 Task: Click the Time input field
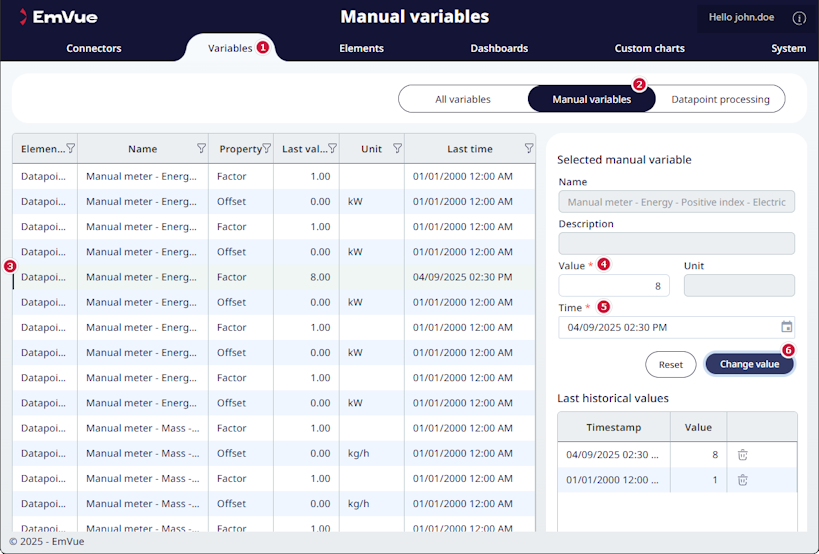point(676,327)
